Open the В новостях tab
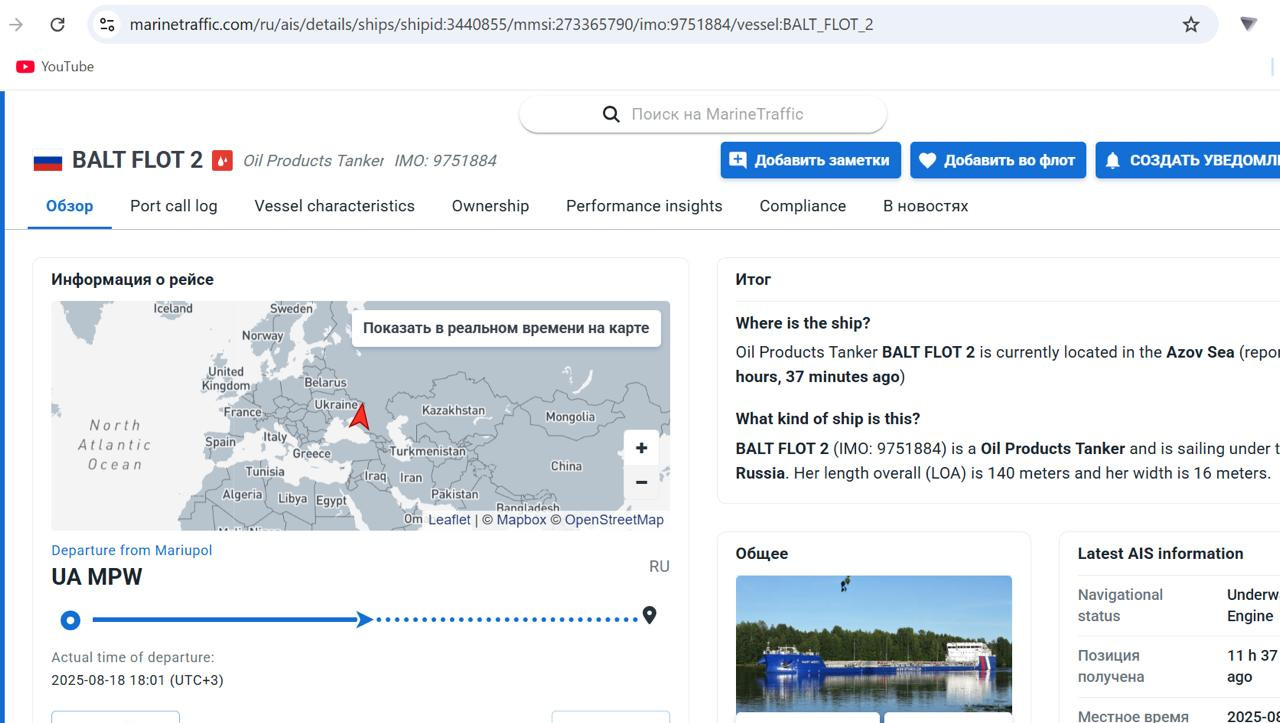This screenshot has height=723, width=1280. coord(926,206)
